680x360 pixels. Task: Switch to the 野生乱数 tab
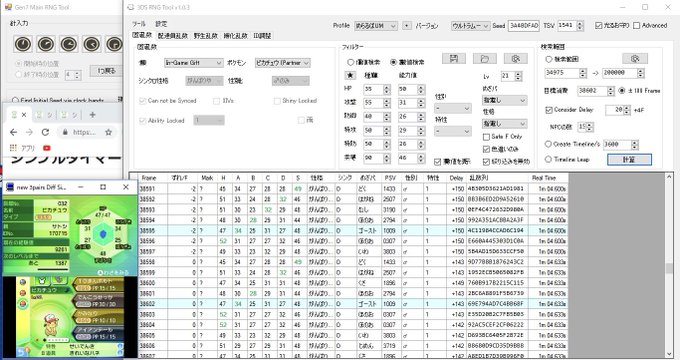(x=206, y=36)
